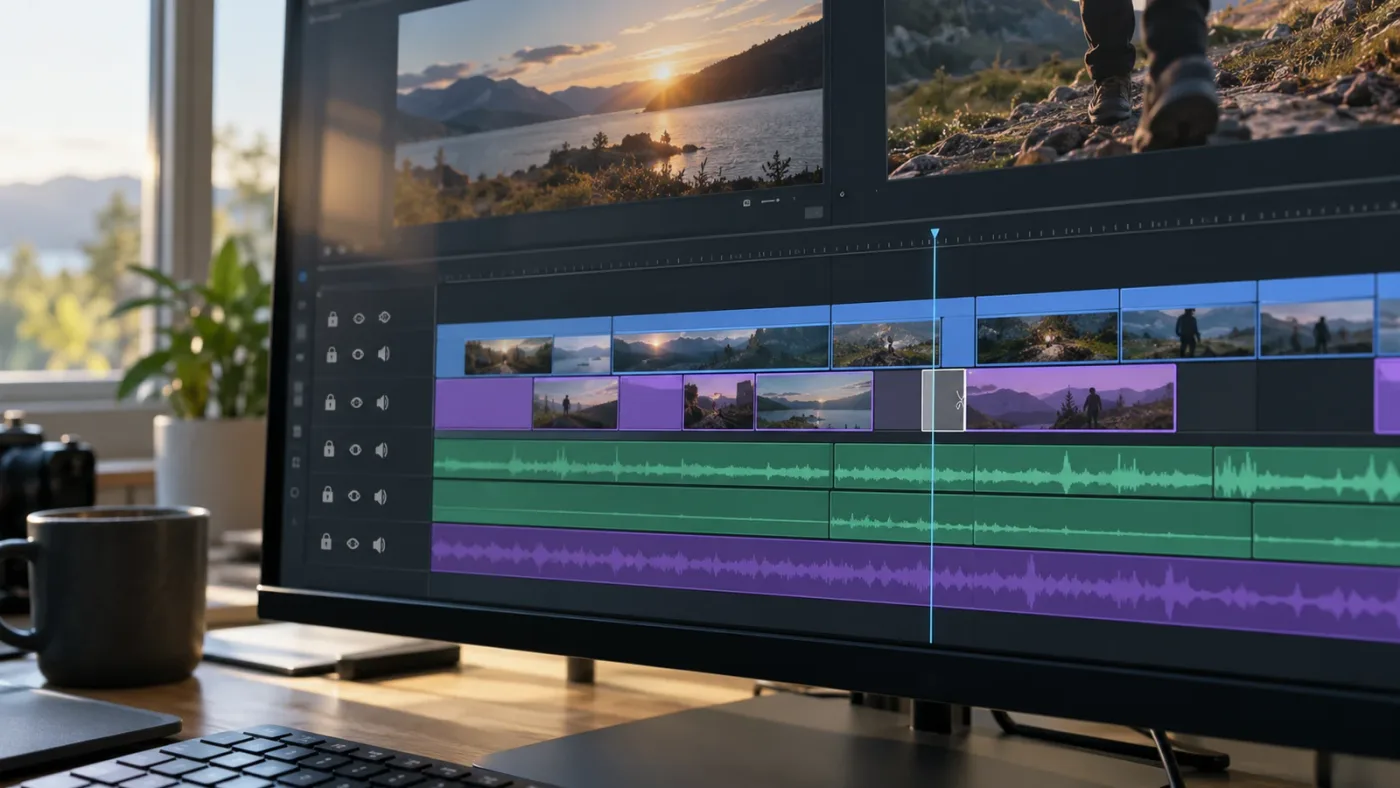Lock the topmost track header row
This screenshot has height=788, width=1400.
click(x=331, y=318)
